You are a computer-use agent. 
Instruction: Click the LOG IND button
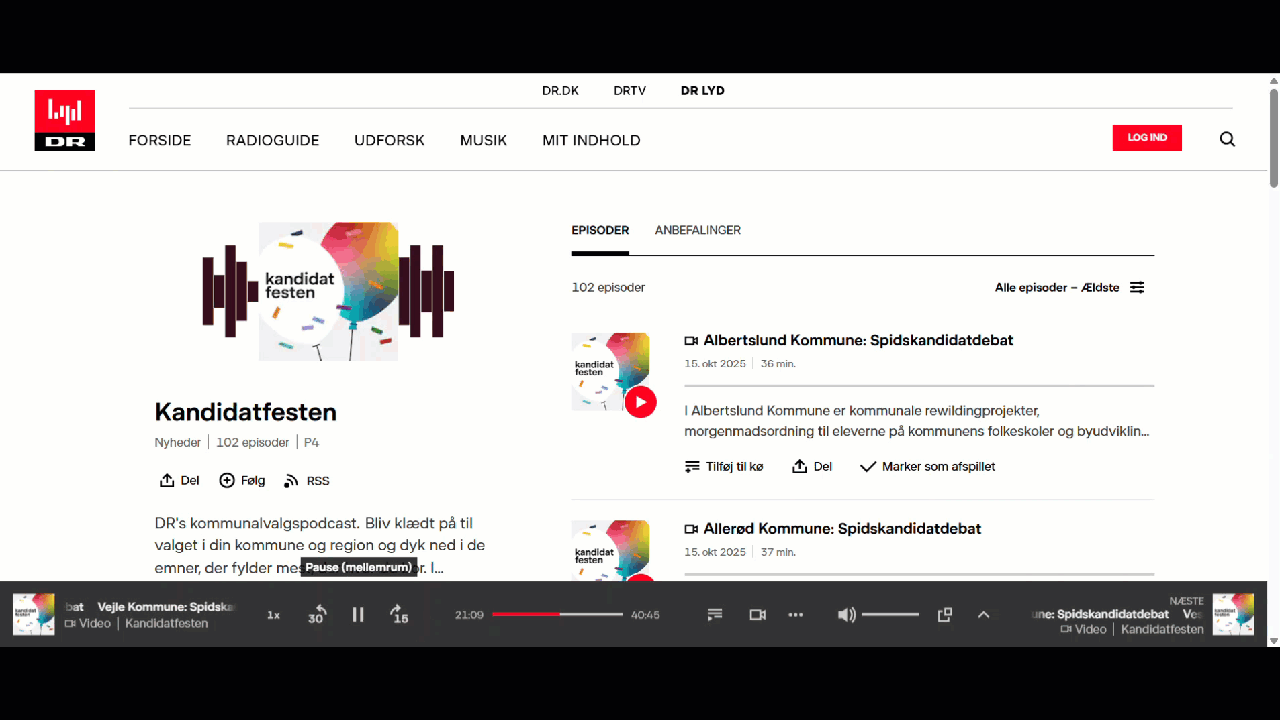1147,138
